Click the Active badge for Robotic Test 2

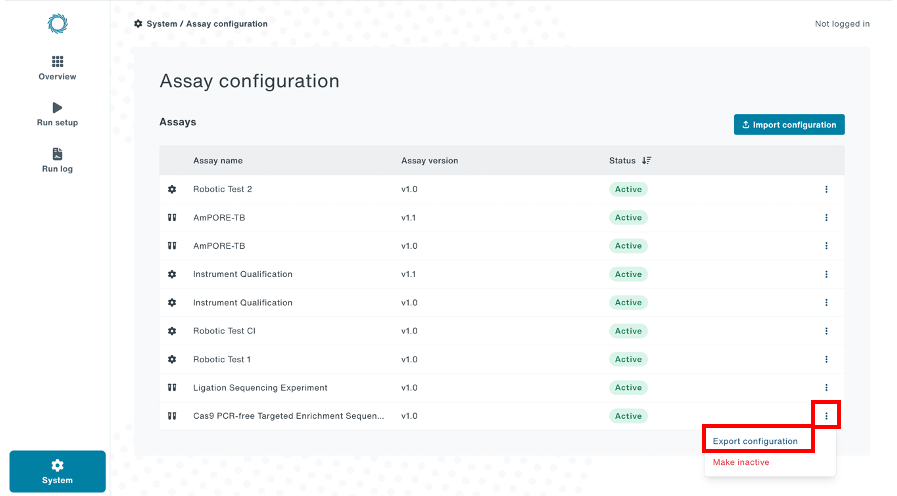[x=628, y=189]
